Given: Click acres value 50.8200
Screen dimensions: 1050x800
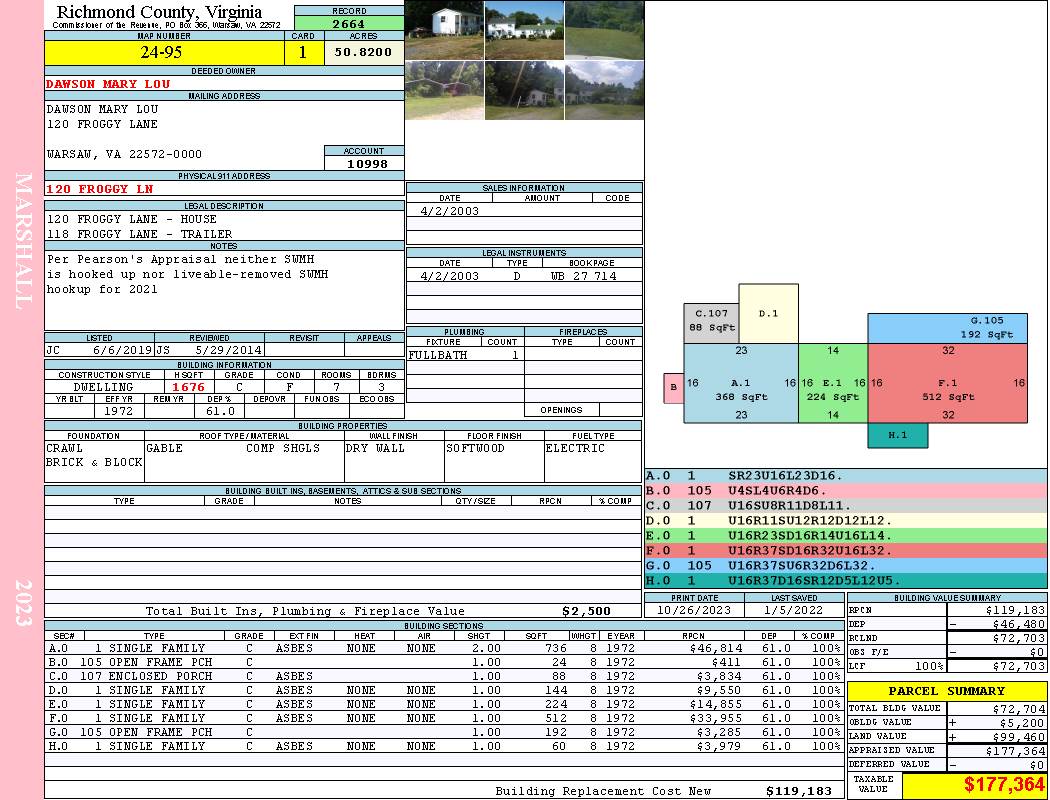Looking at the screenshot, I should [364, 52].
